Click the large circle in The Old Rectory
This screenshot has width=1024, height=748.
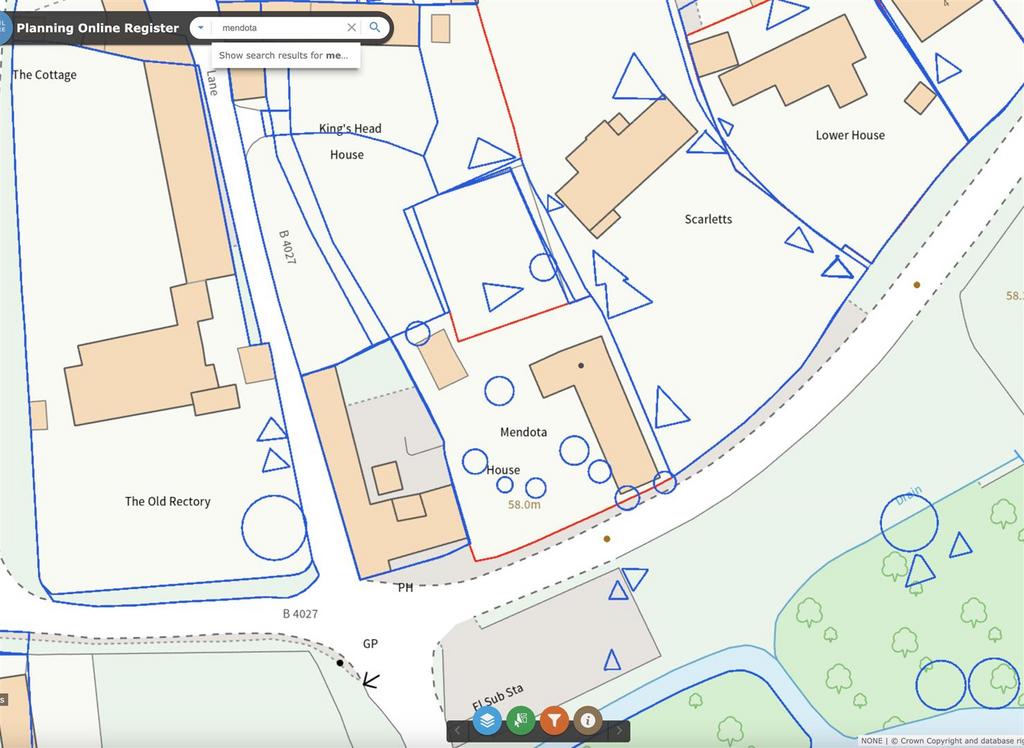[274, 527]
